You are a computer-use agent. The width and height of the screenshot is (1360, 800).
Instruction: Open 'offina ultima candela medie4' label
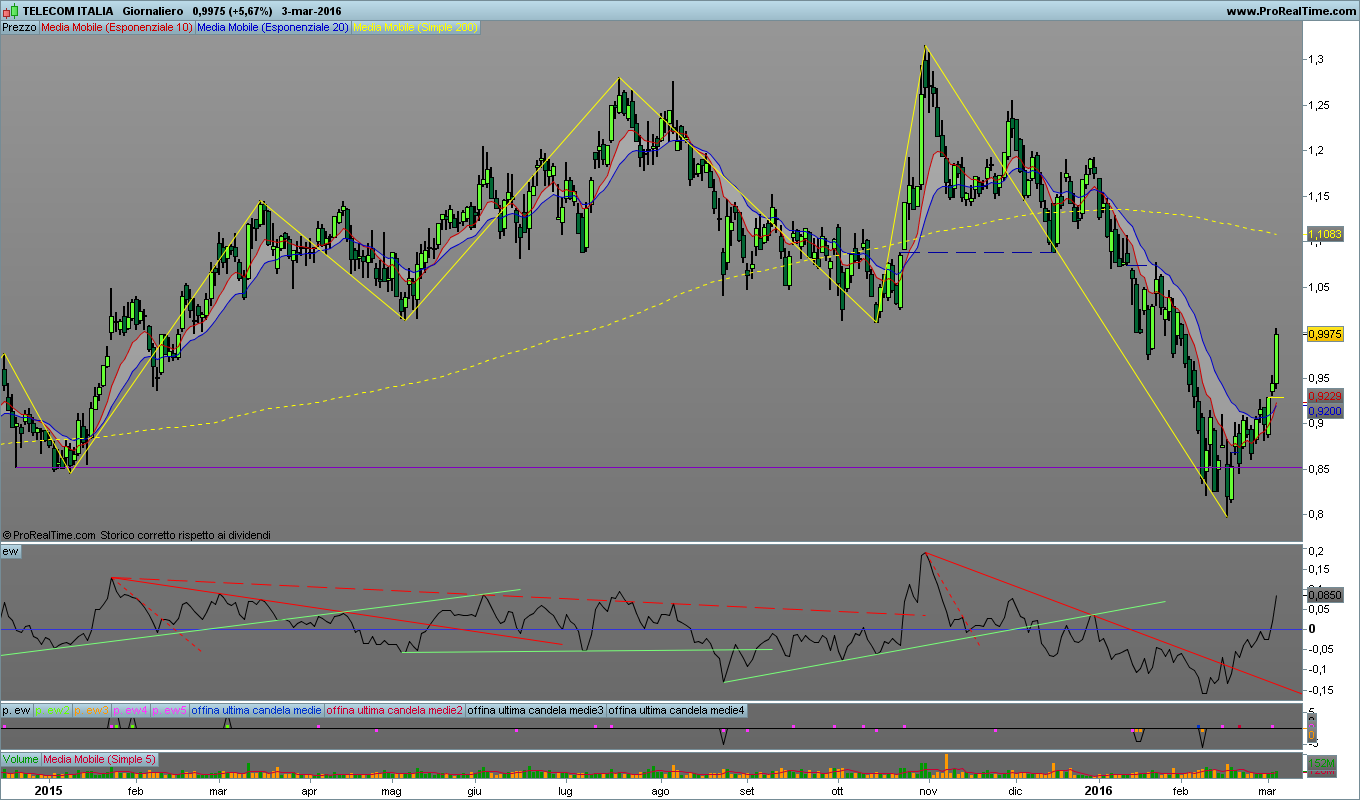tap(677, 710)
